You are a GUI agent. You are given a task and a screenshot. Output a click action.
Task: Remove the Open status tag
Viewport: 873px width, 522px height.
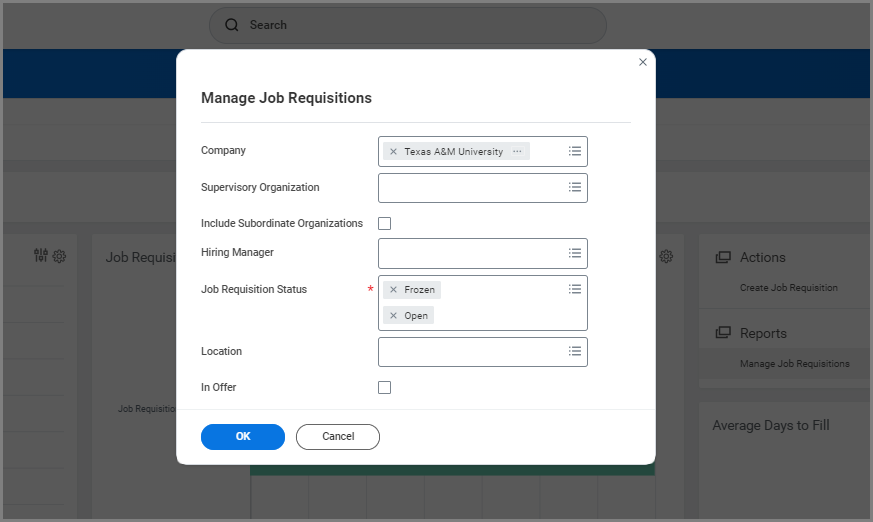pos(393,316)
